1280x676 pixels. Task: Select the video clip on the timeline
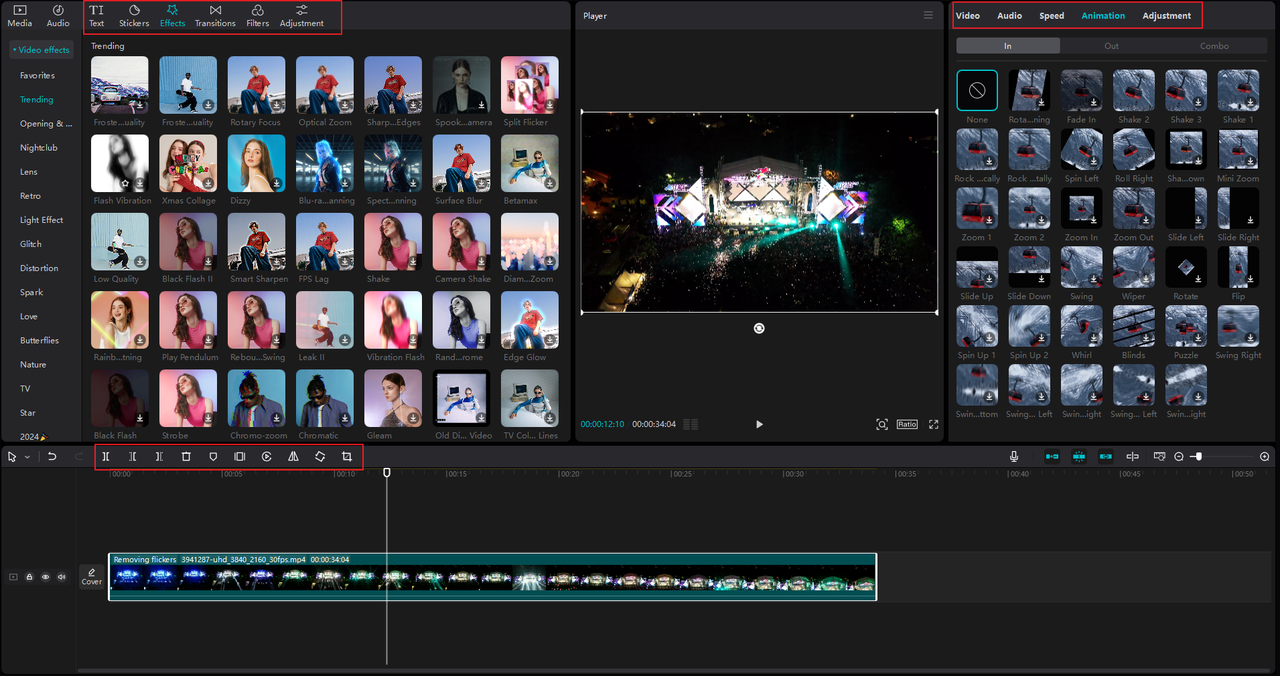coord(492,577)
